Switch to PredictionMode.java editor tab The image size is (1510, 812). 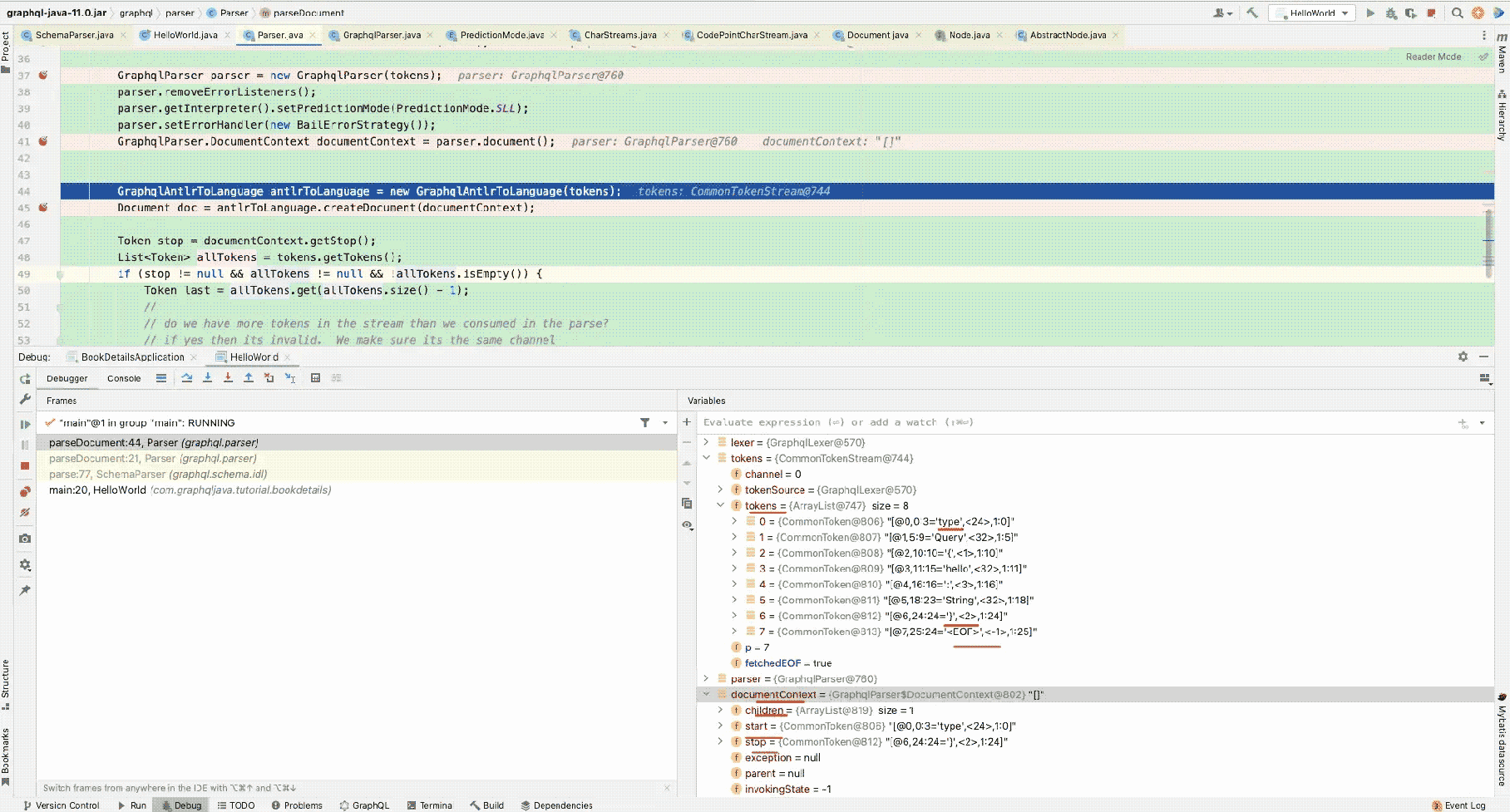tap(502, 35)
